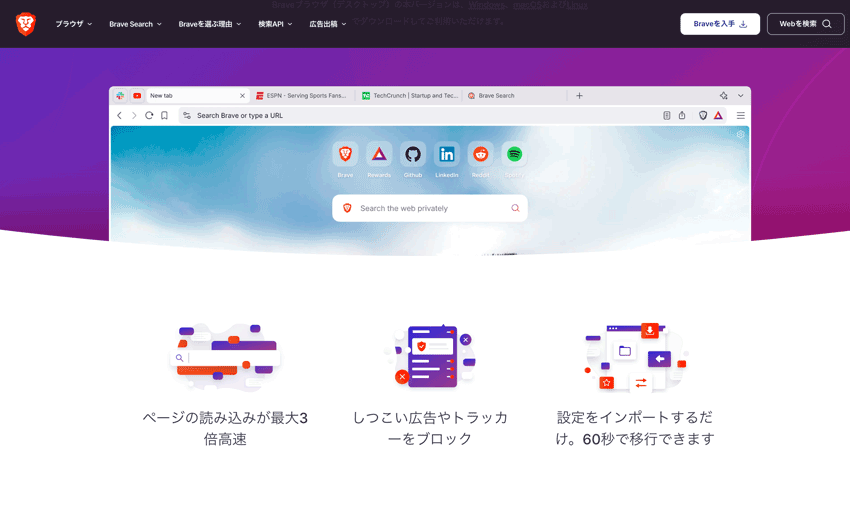This screenshot has width=850, height=525.
Task: Select the pinned Slack tab icon
Action: tap(120, 95)
